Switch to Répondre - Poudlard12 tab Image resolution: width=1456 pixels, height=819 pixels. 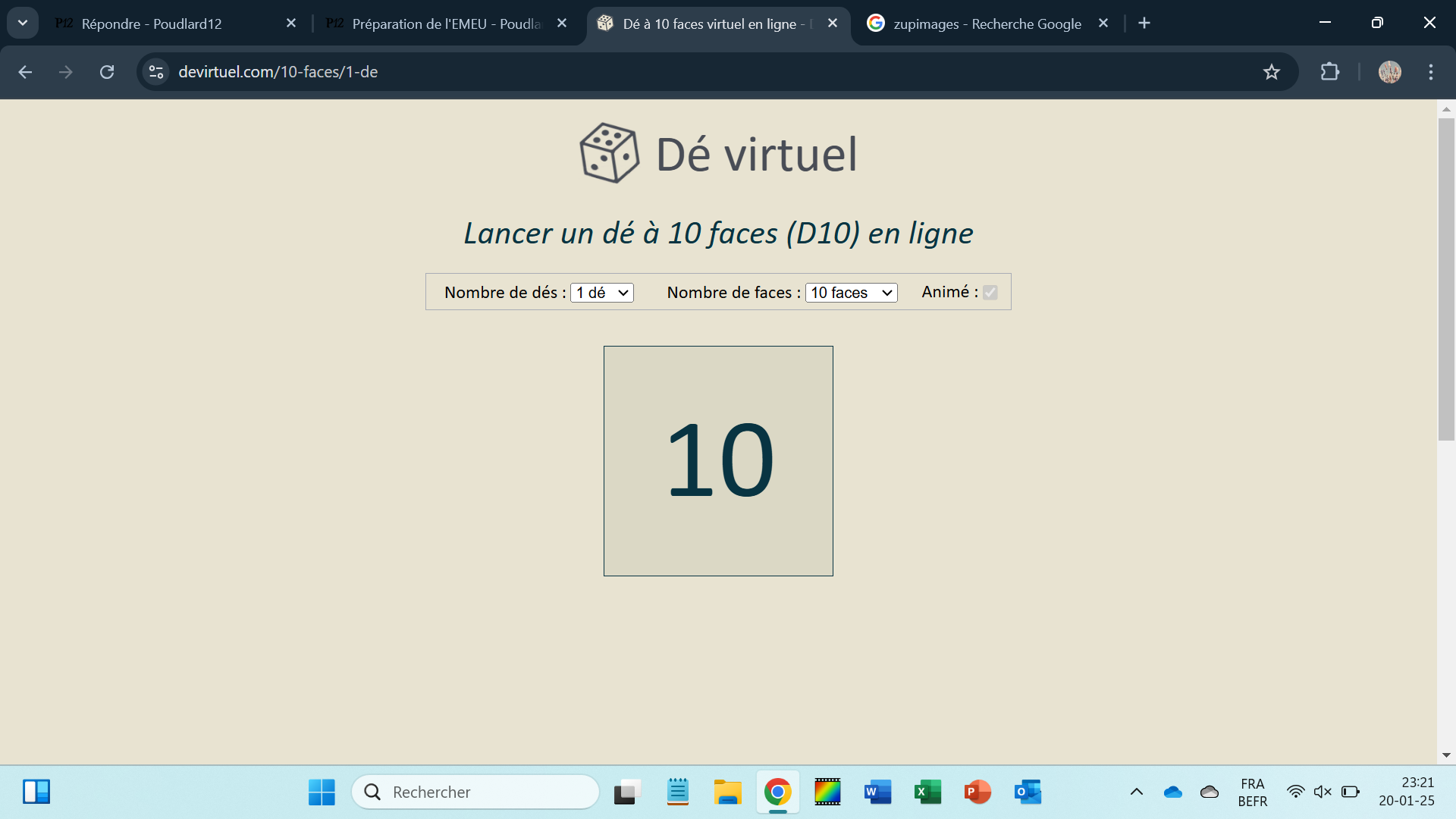pyautogui.click(x=152, y=24)
